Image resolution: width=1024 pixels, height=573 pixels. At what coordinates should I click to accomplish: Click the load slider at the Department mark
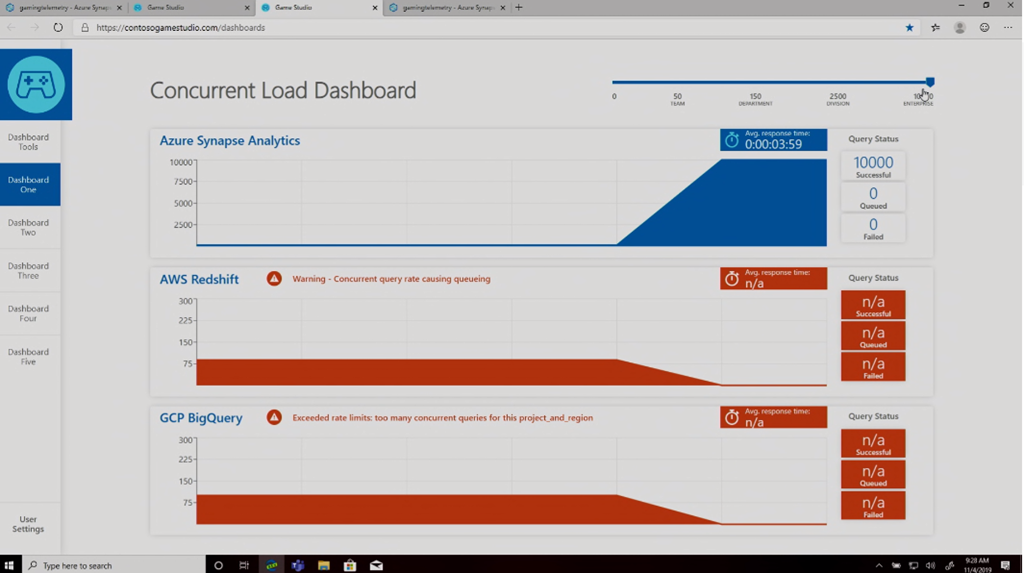[756, 82]
